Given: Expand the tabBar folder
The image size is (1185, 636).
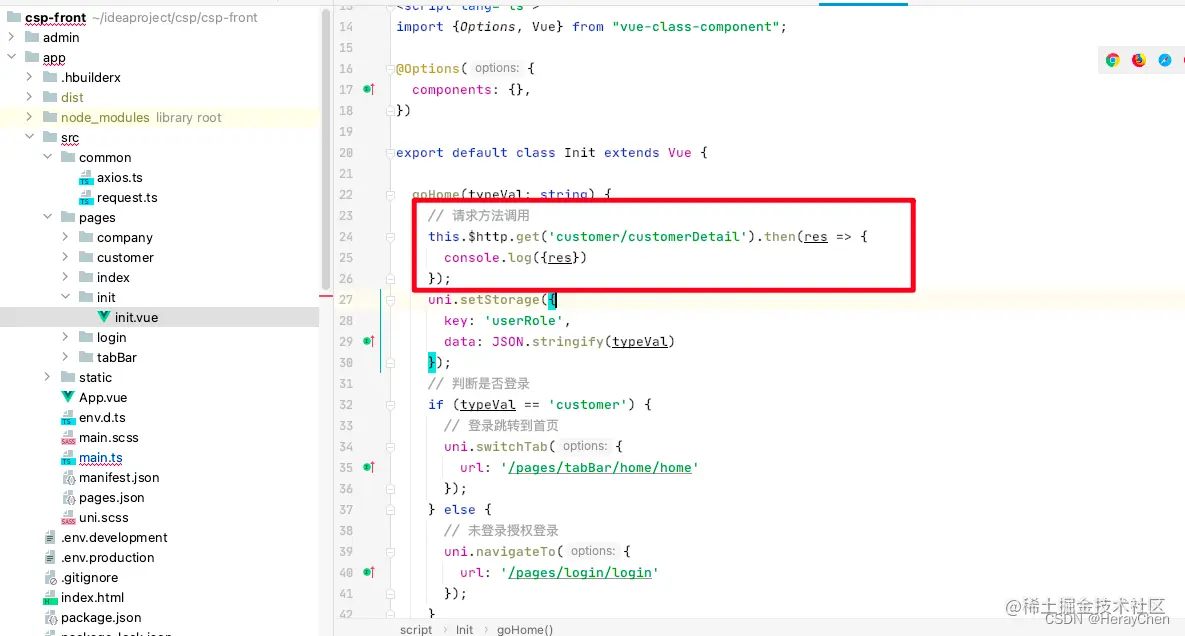Looking at the screenshot, I should pyautogui.click(x=66, y=357).
